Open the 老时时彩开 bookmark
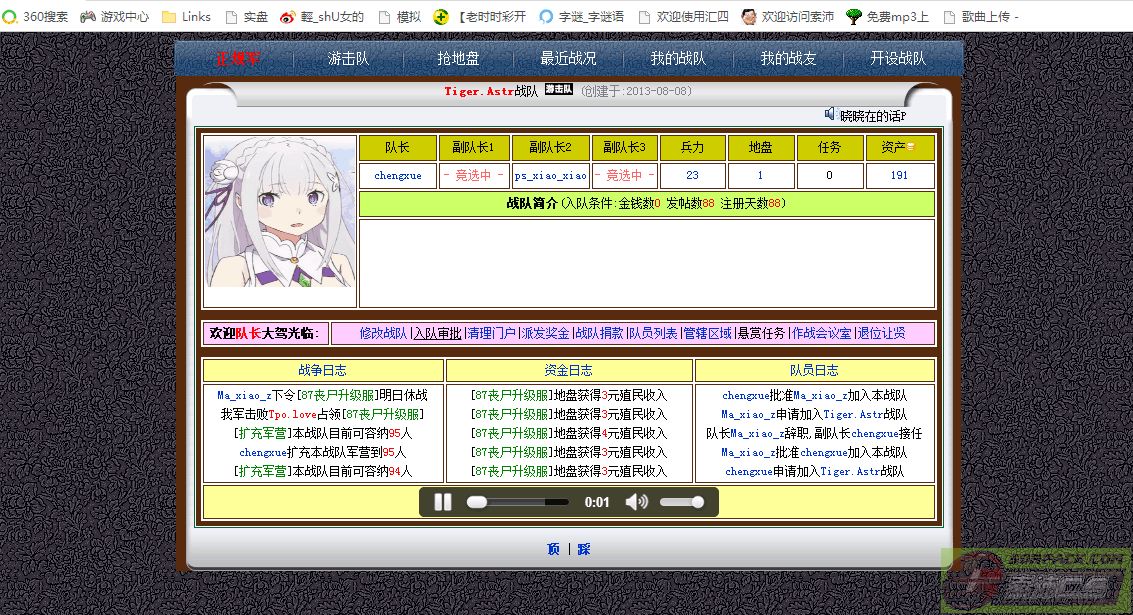The width and height of the screenshot is (1133, 615). click(x=480, y=16)
